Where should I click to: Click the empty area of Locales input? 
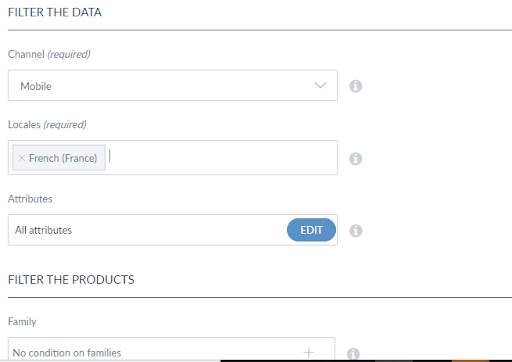click(x=222, y=158)
